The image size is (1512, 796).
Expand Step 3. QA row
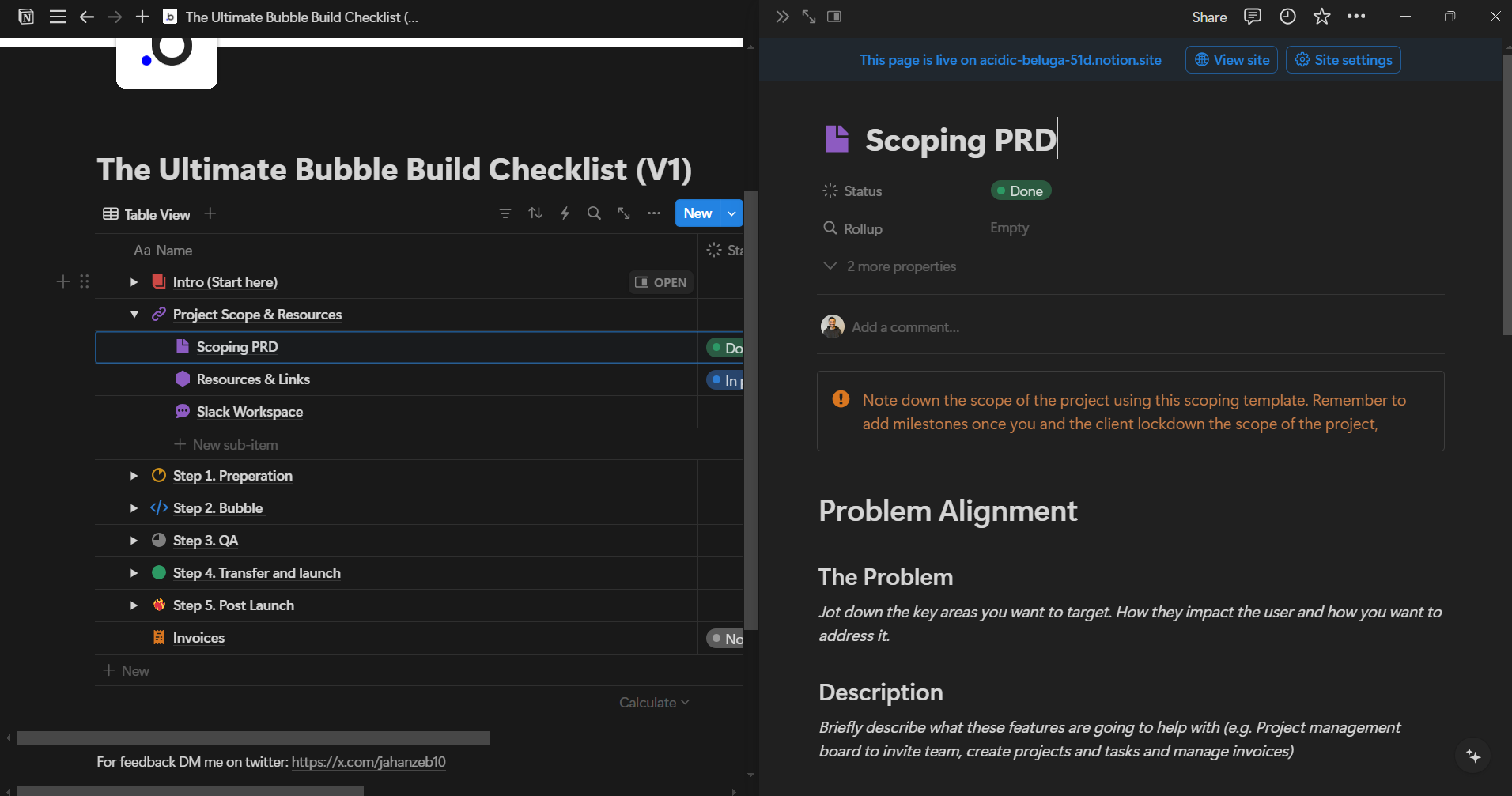pos(134,541)
